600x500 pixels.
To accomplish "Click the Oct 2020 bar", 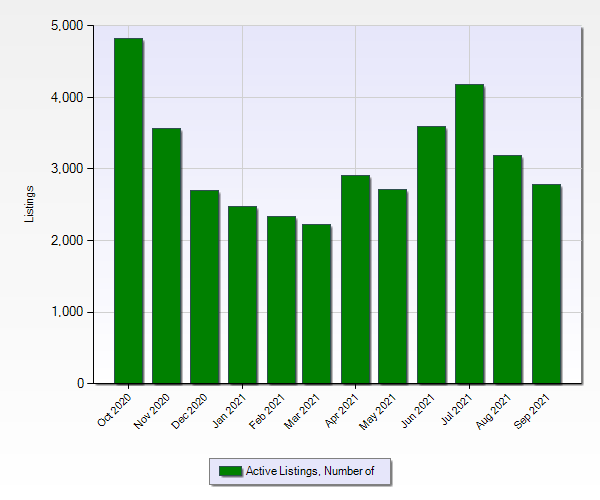I will pyautogui.click(x=128, y=211).
